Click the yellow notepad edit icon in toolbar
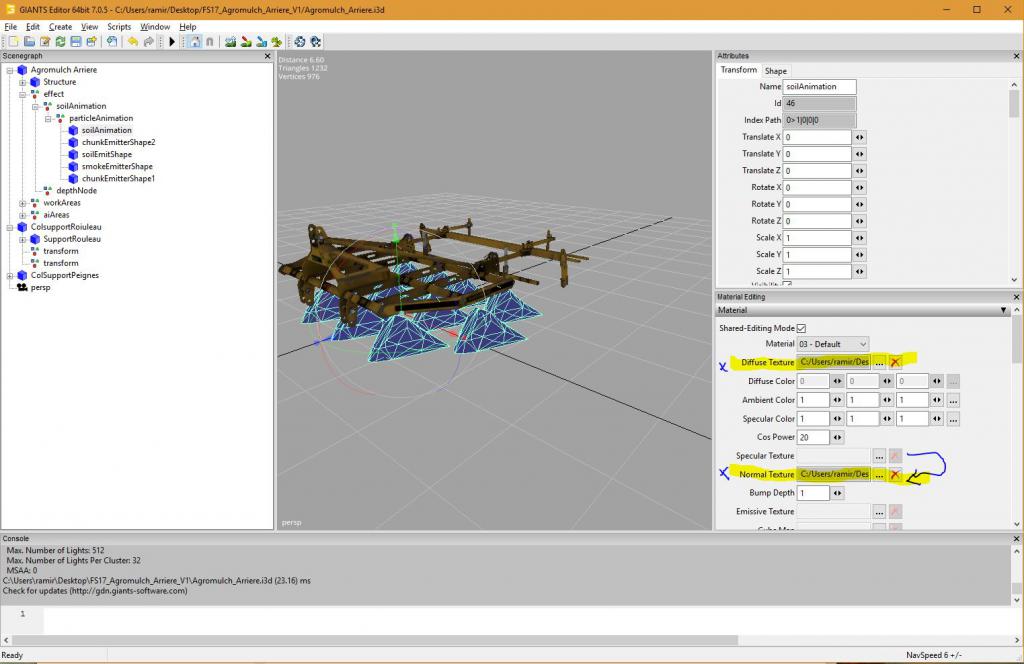 click(45, 42)
